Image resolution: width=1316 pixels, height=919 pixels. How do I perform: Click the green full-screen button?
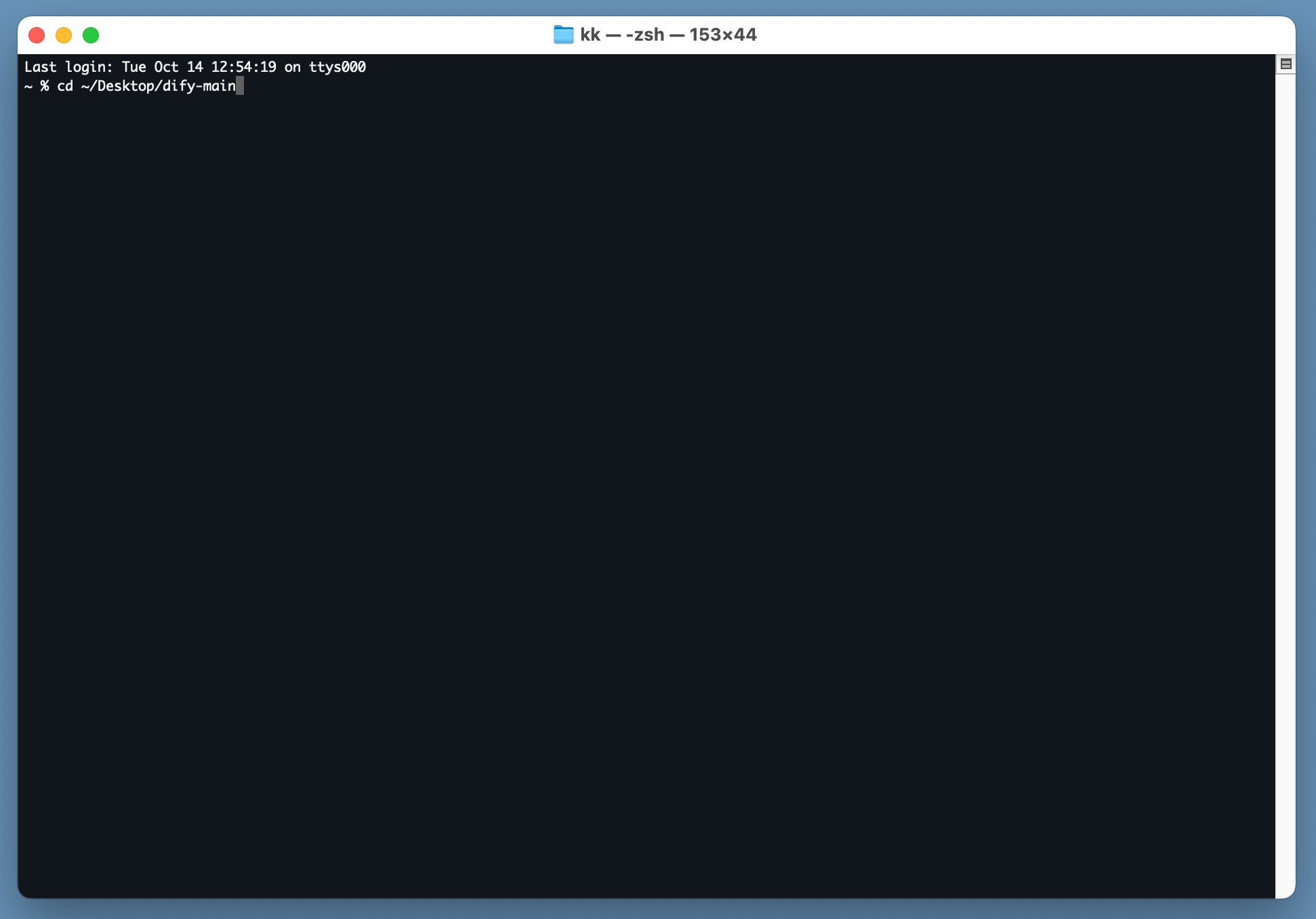pos(90,35)
